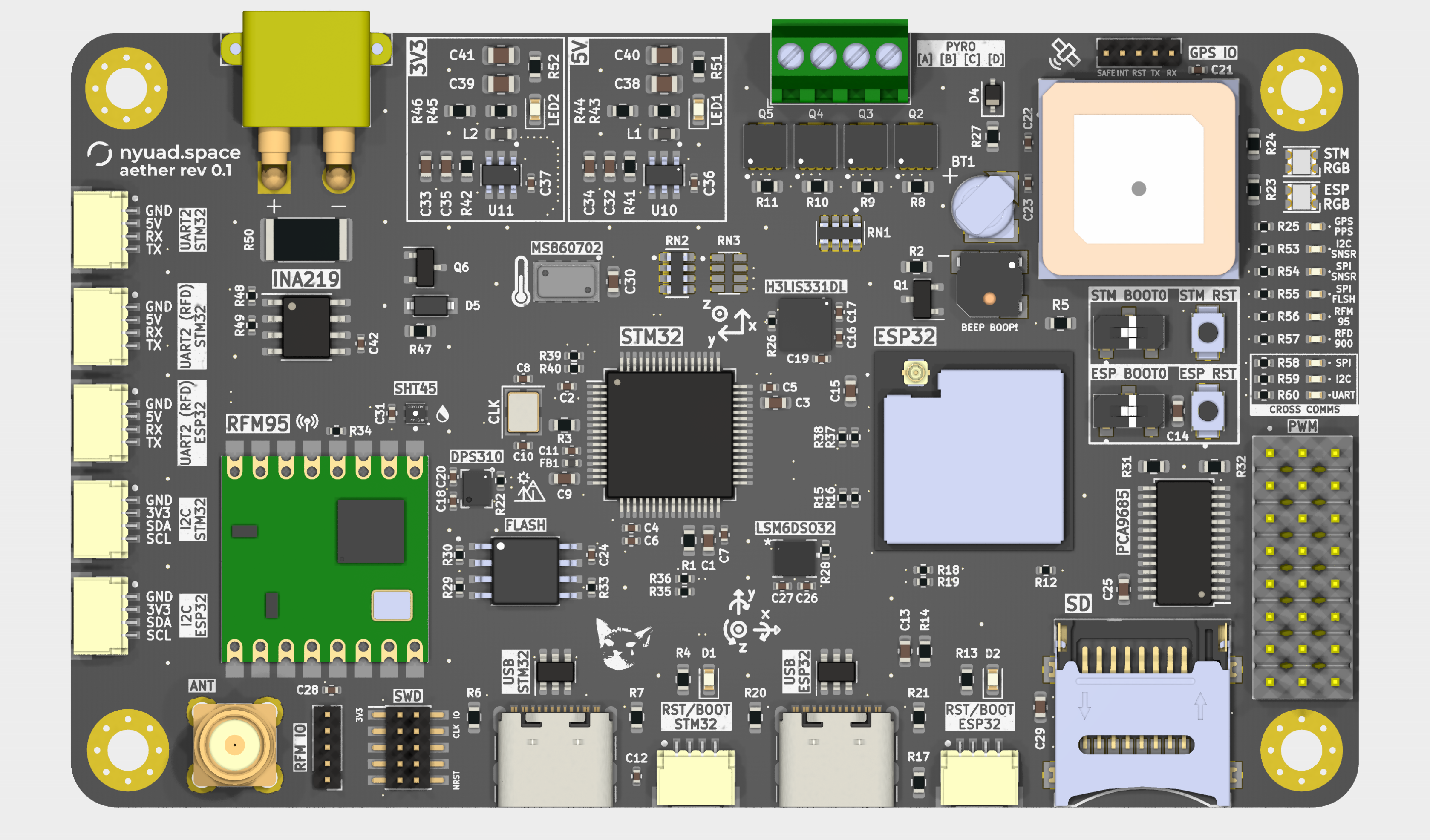This screenshot has width=1430, height=840.
Task: Click the plus sign below the yellow connector
Action: click(x=274, y=207)
